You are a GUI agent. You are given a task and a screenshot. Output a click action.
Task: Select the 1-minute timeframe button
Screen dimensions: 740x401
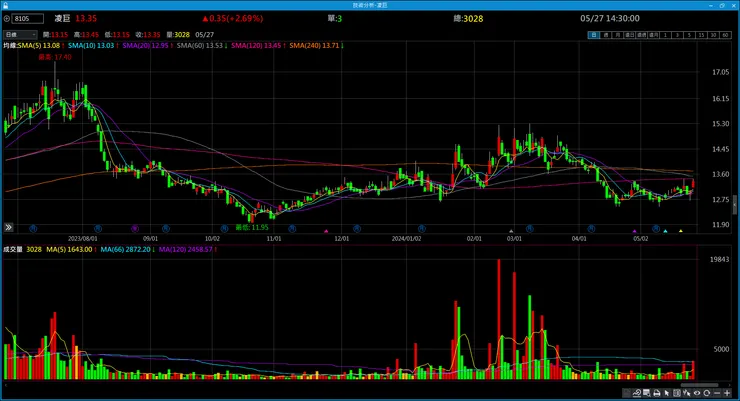point(665,35)
